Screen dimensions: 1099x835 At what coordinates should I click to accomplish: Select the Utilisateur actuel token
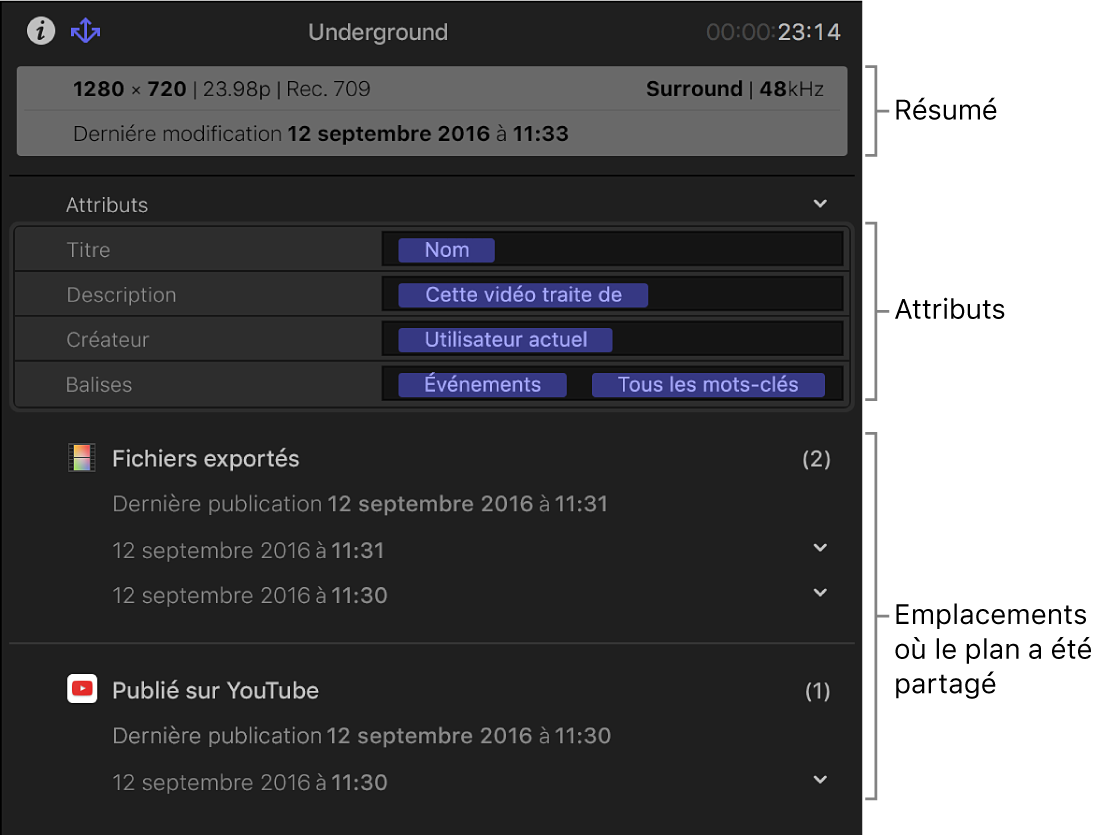click(505, 340)
